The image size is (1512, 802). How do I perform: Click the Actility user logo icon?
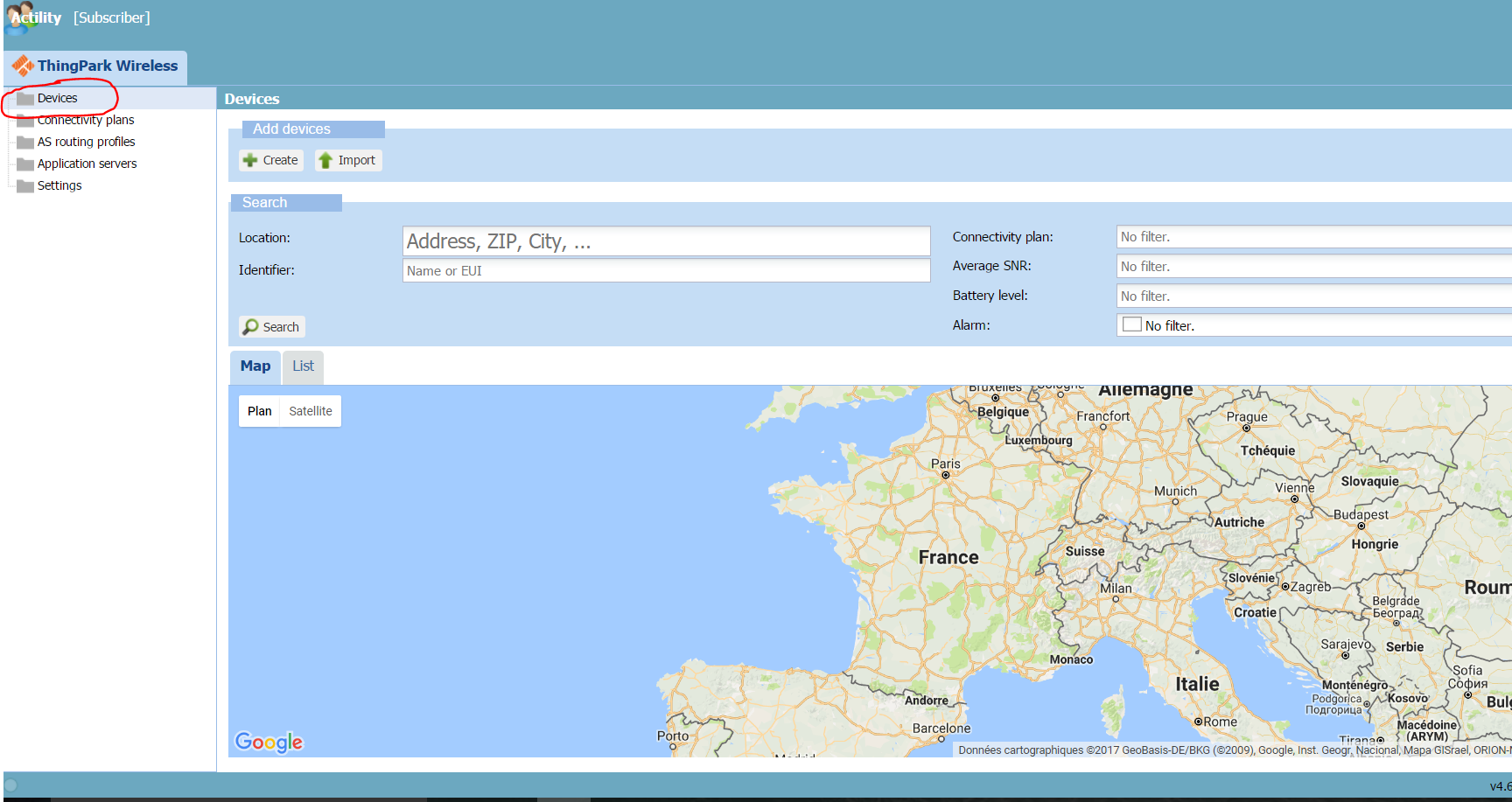pos(18,17)
